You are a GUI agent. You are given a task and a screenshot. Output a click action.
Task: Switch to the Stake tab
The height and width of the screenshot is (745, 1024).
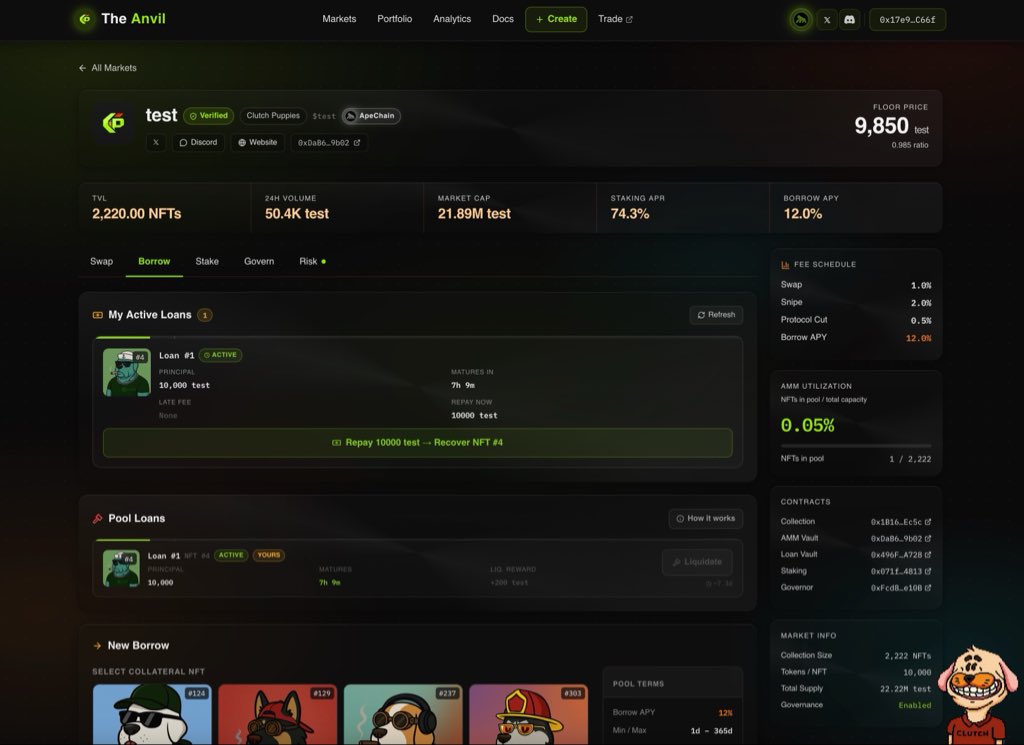point(207,262)
